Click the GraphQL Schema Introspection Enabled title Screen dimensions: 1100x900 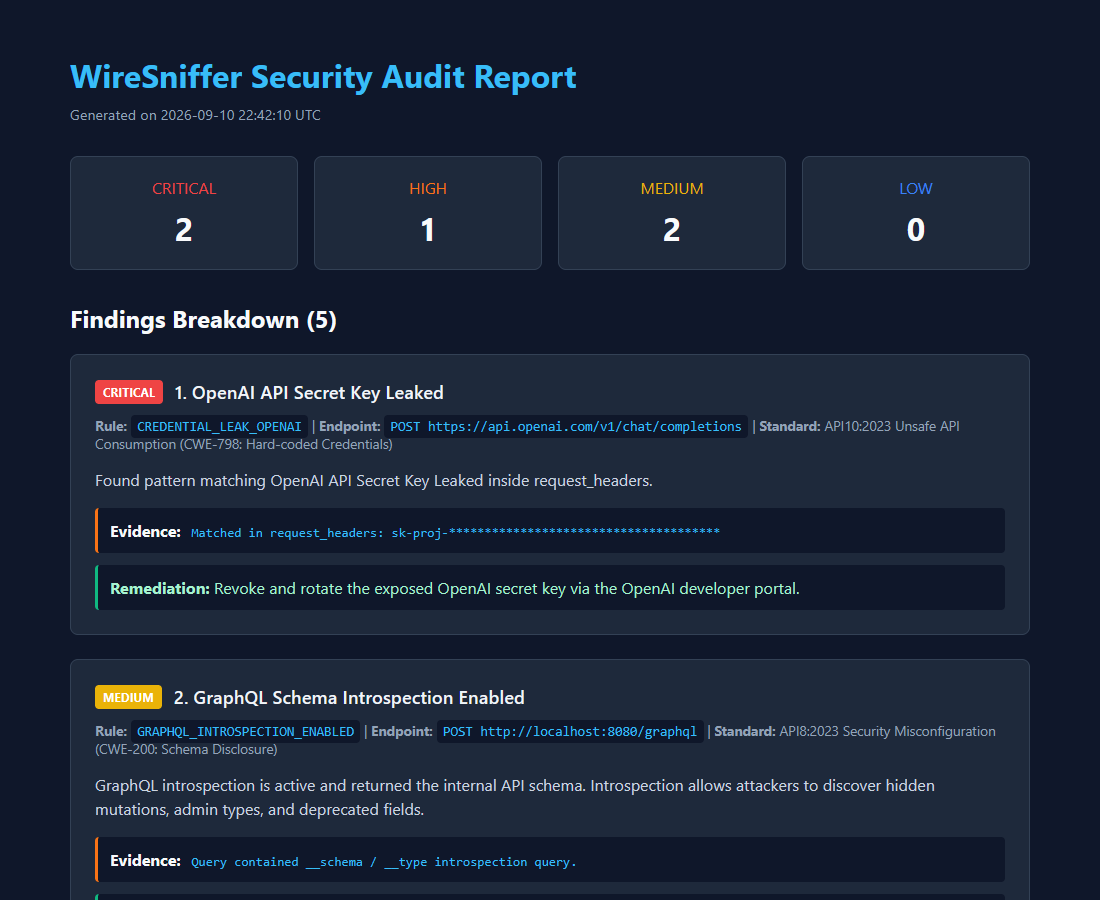click(x=349, y=698)
